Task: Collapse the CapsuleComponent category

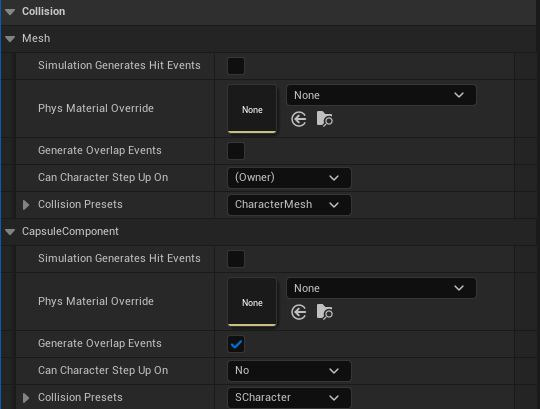Action: pyautogui.click(x=10, y=232)
